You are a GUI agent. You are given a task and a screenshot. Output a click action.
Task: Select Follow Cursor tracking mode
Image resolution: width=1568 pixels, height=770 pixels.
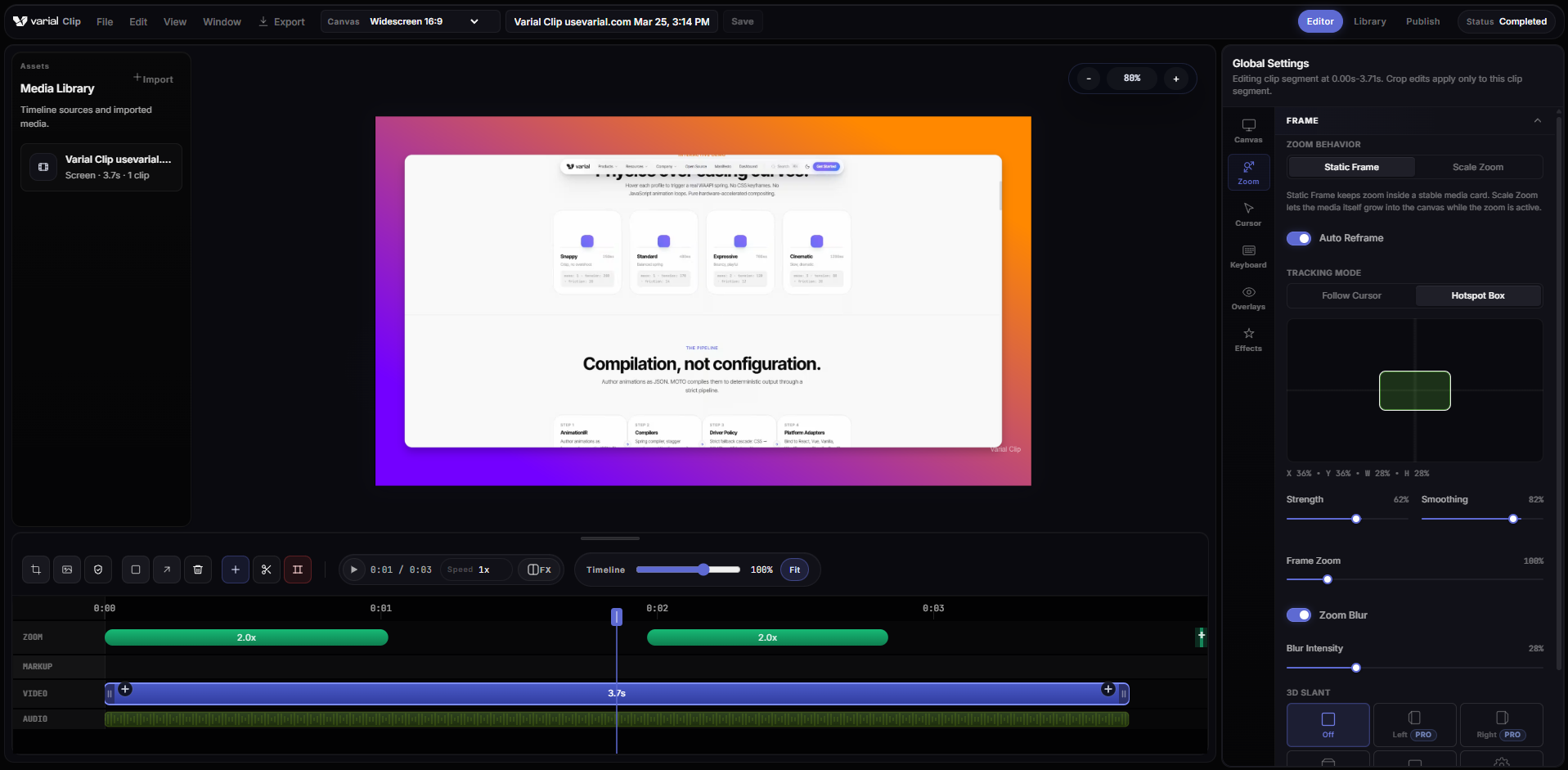1351,295
